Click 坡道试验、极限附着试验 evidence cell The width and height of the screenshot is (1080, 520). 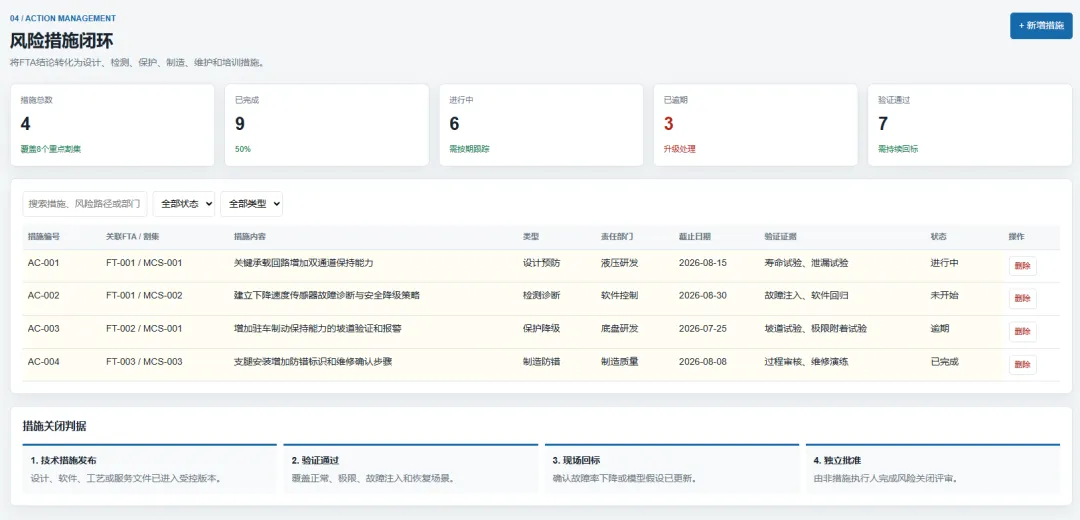(x=816, y=329)
